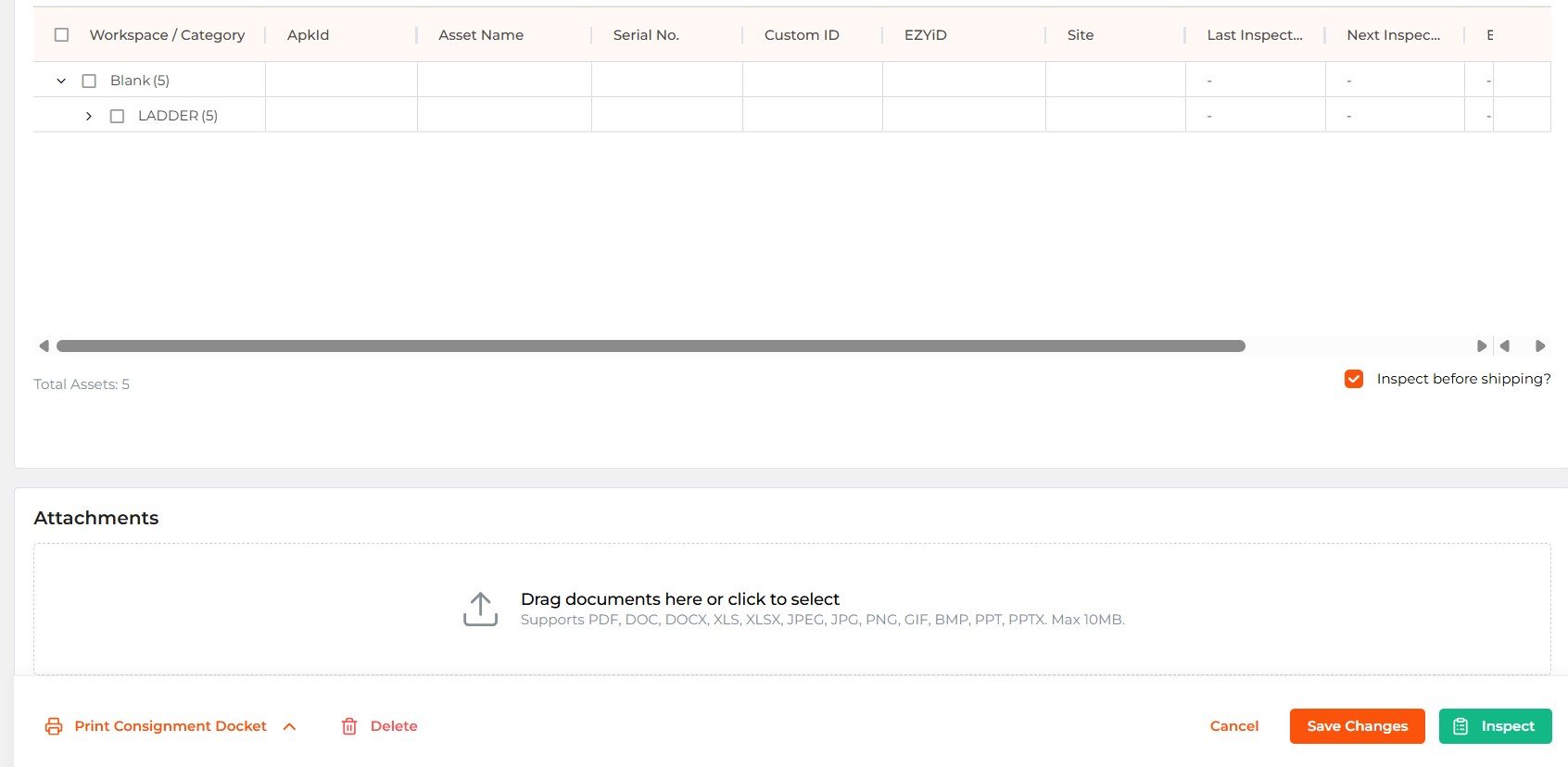This screenshot has width=1568, height=767.
Task: Click the Total Assets: 5 text
Action: (82, 384)
